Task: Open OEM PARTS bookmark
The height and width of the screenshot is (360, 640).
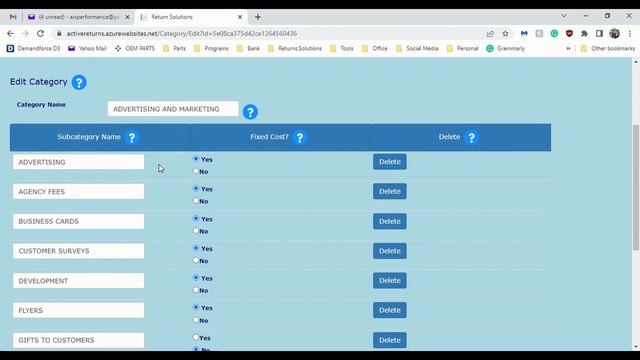Action: (135, 49)
